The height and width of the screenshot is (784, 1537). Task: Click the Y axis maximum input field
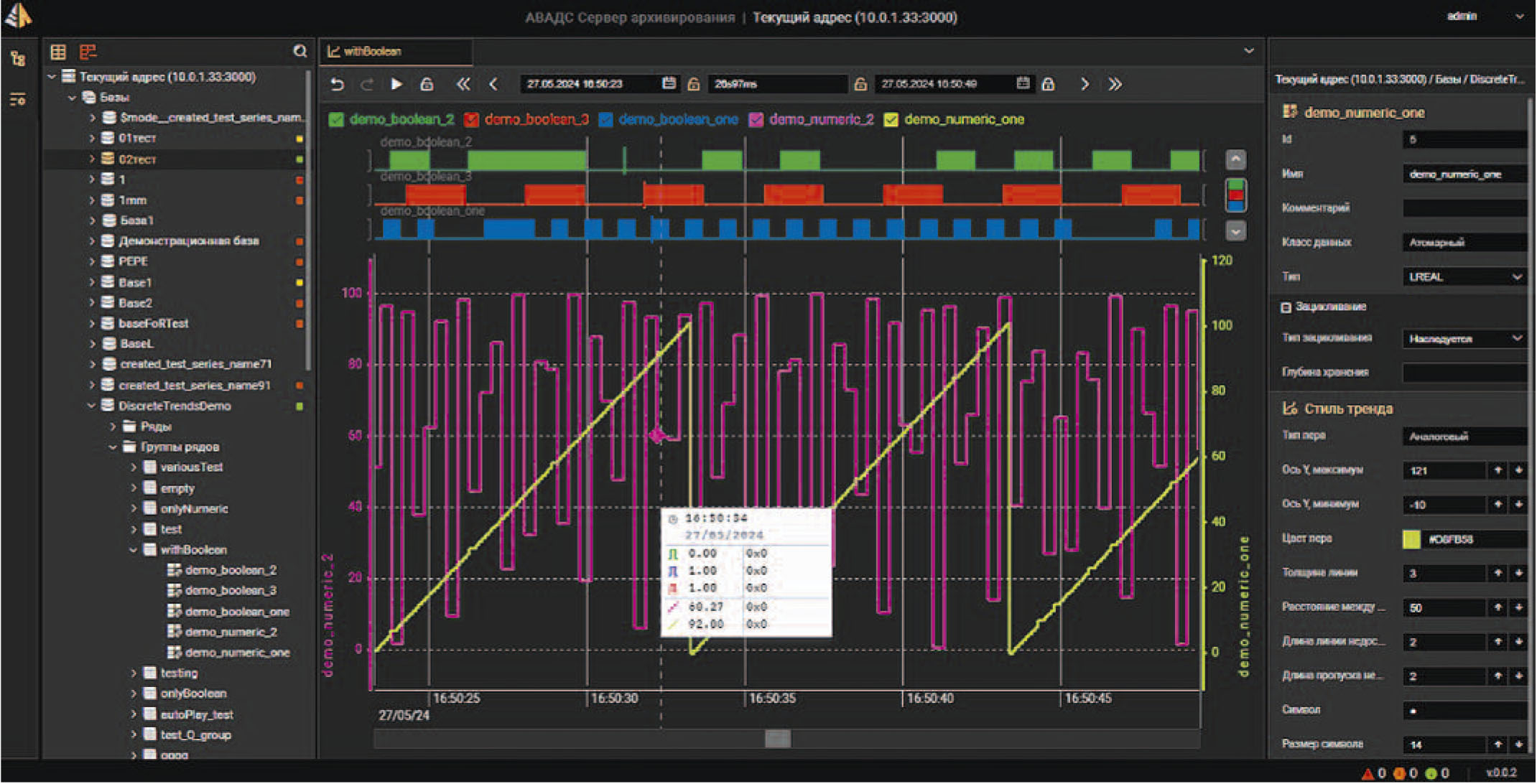(x=1444, y=471)
